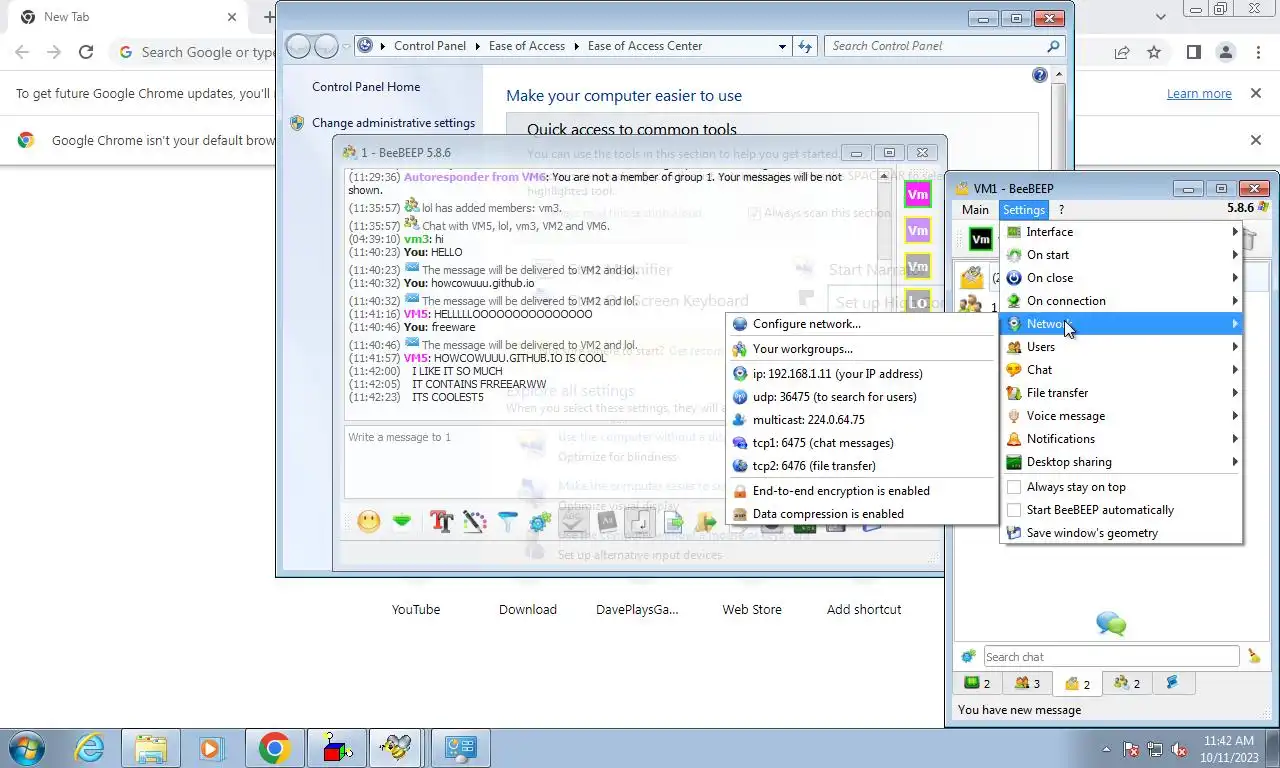Click Change administrative settings
This screenshot has height=768, width=1280.
coord(393,123)
